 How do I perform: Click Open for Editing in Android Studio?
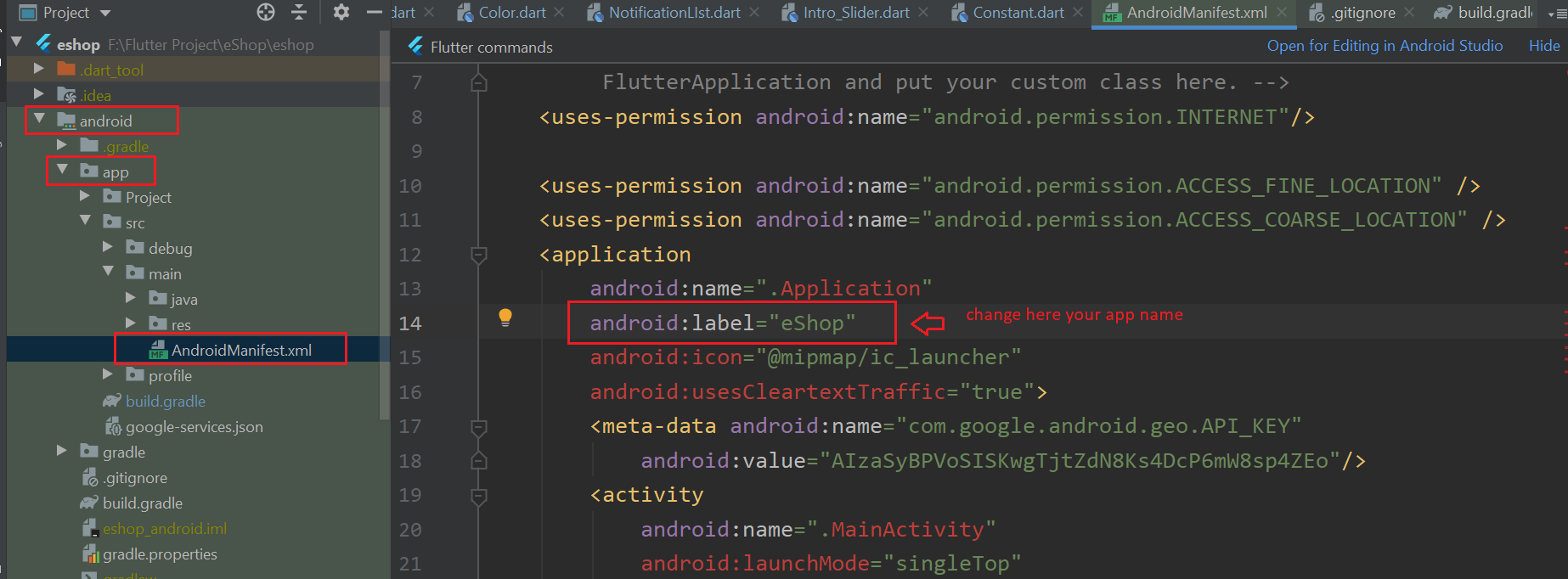click(1385, 46)
